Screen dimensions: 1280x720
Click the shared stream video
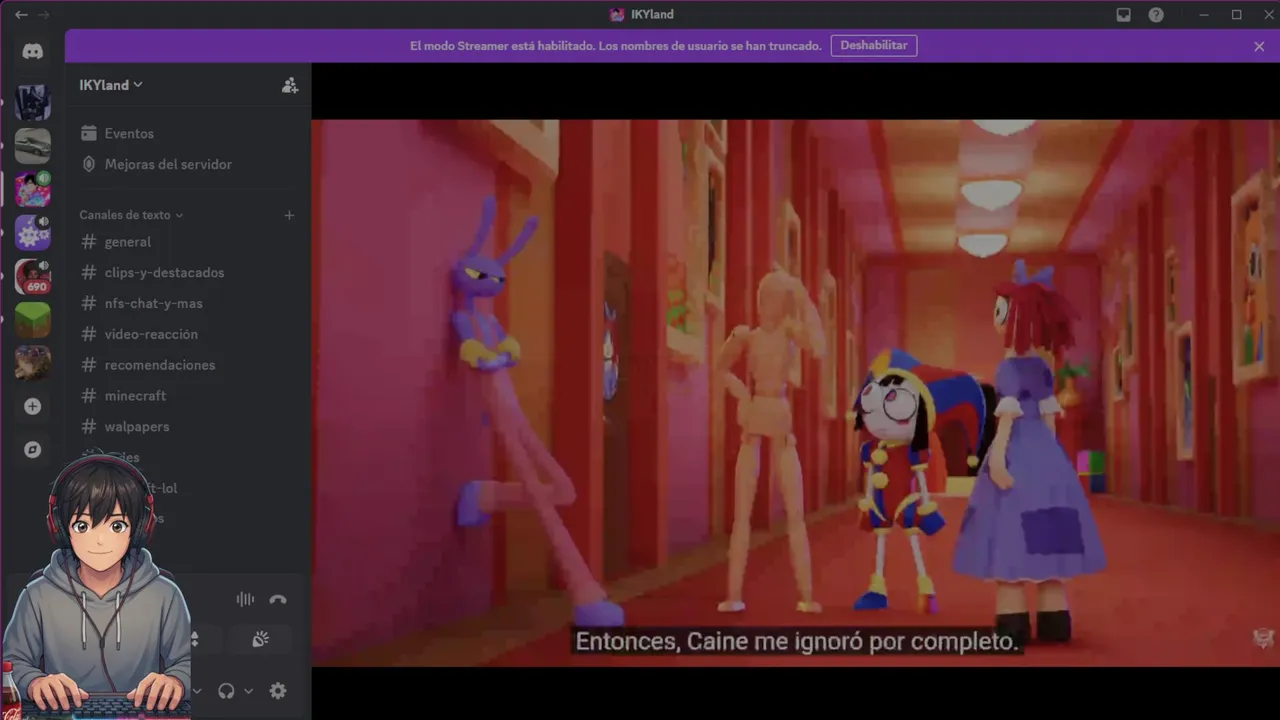point(795,392)
